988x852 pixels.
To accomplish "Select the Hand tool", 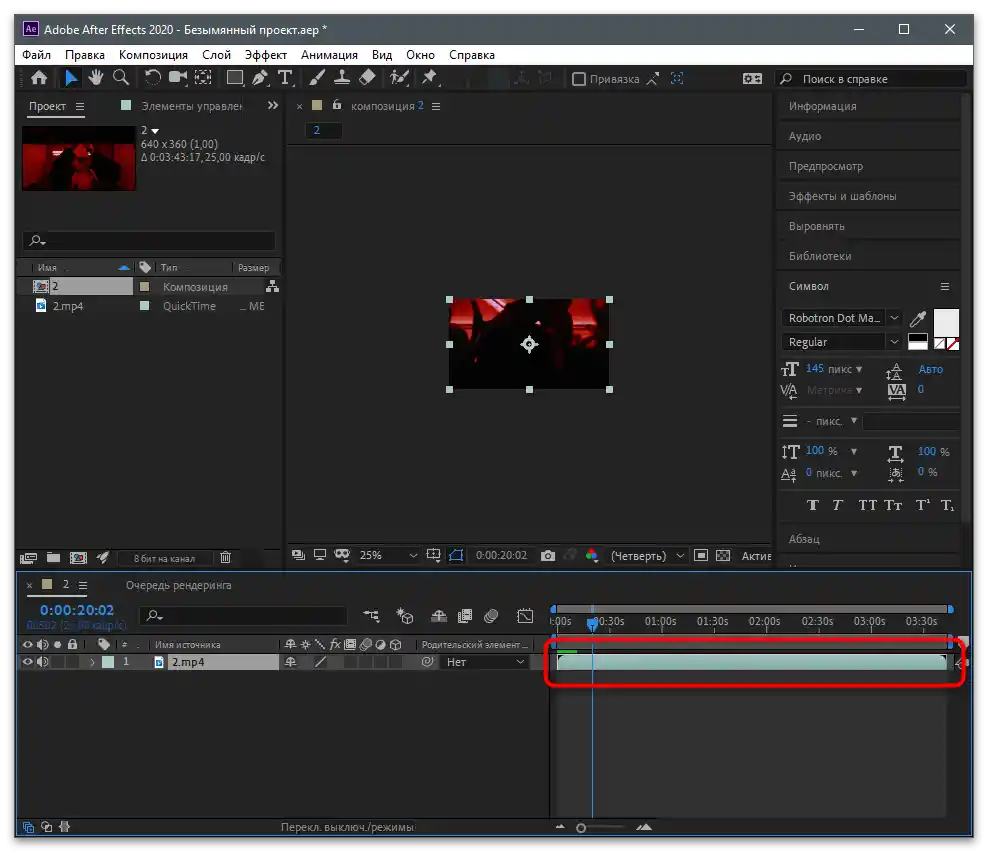I will click(x=96, y=78).
